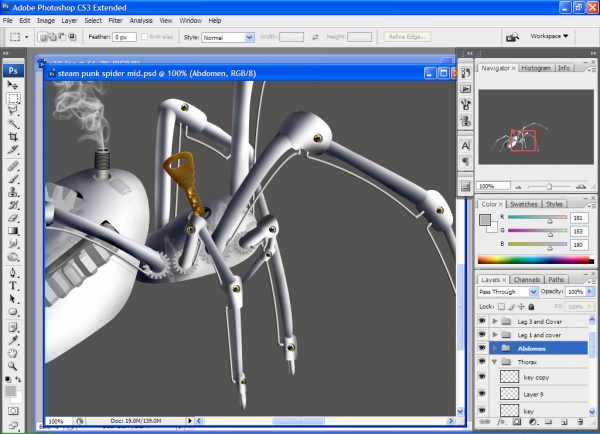Select the Gradient tool

pyautogui.click(x=13, y=231)
